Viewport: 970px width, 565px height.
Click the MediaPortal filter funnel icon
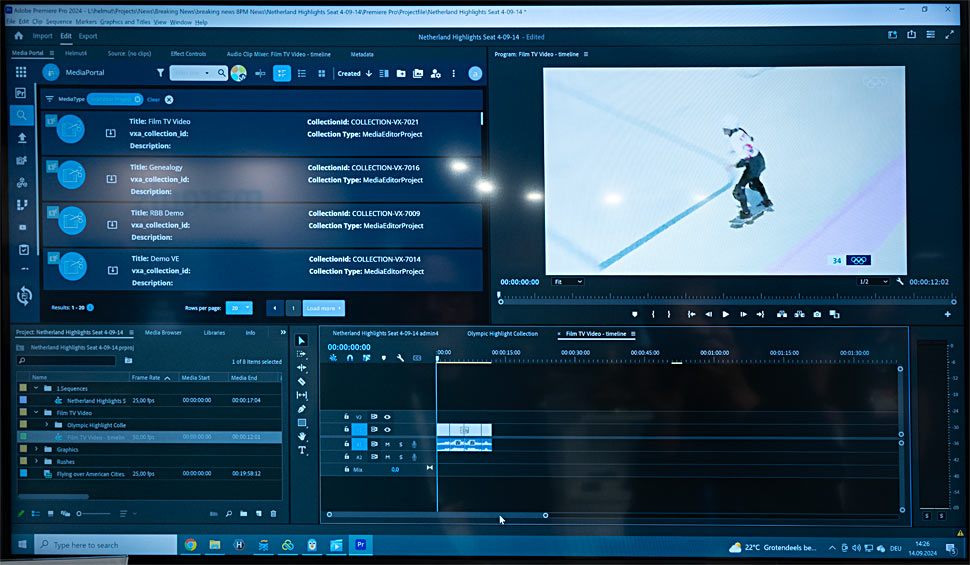(160, 73)
